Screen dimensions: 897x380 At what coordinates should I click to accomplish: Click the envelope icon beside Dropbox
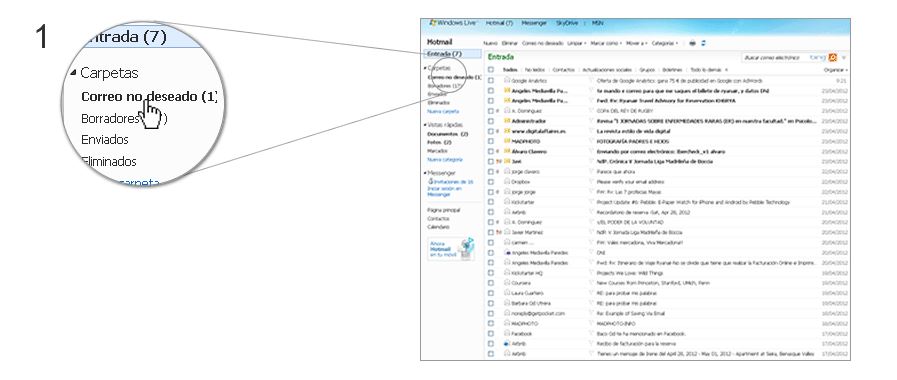coord(507,181)
